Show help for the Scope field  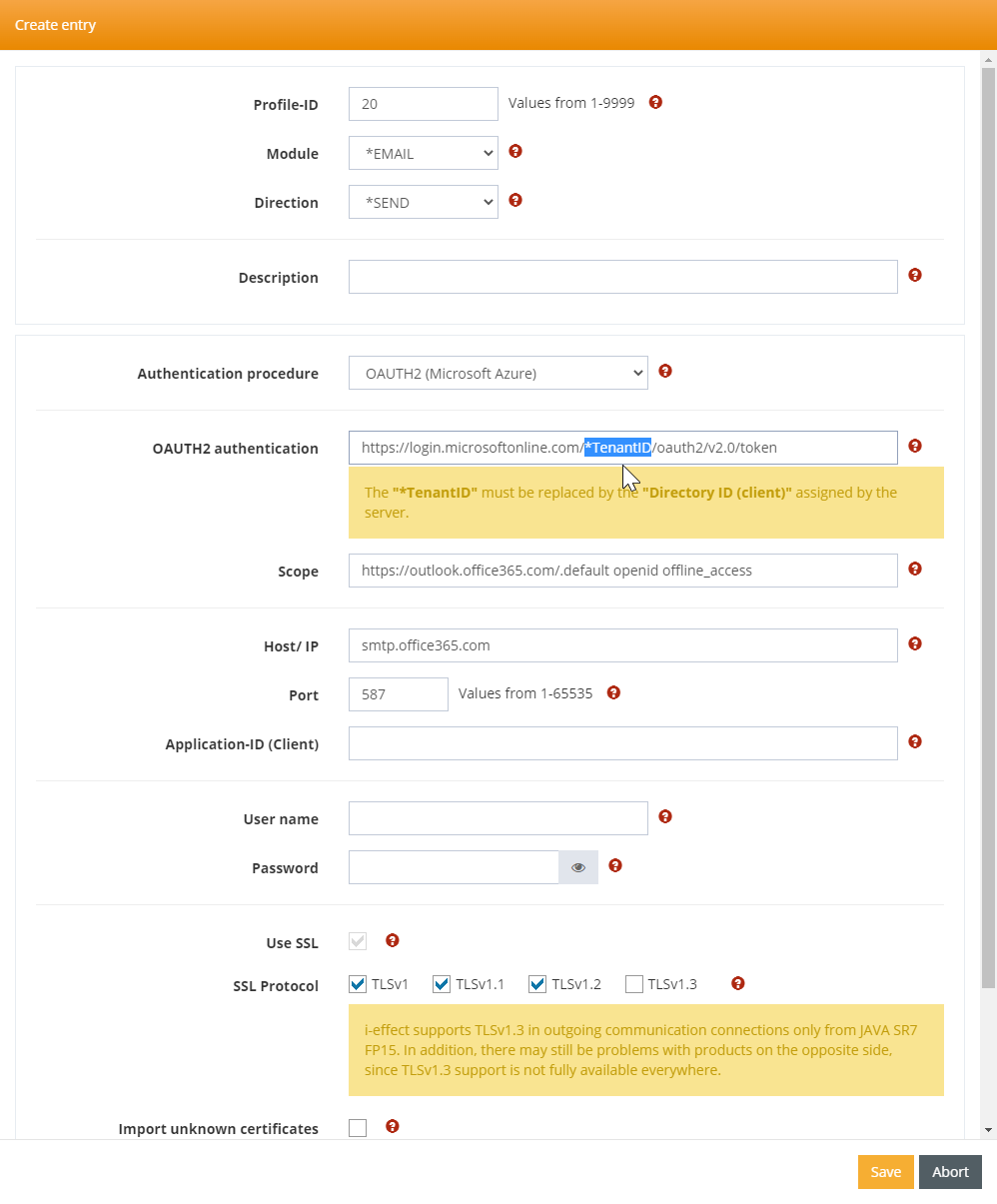pyautogui.click(x=915, y=569)
